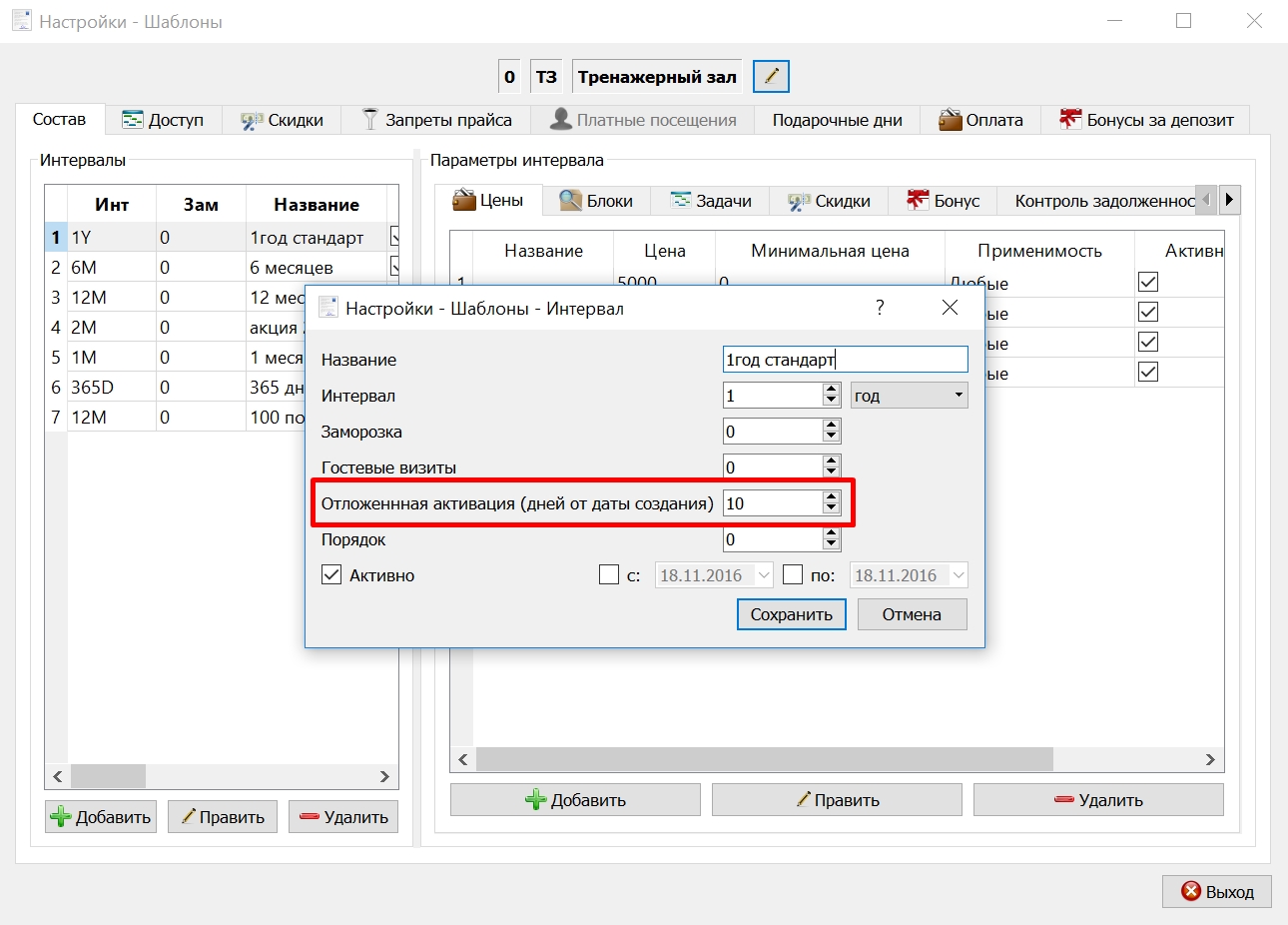Click the Сохранить button

tap(792, 614)
